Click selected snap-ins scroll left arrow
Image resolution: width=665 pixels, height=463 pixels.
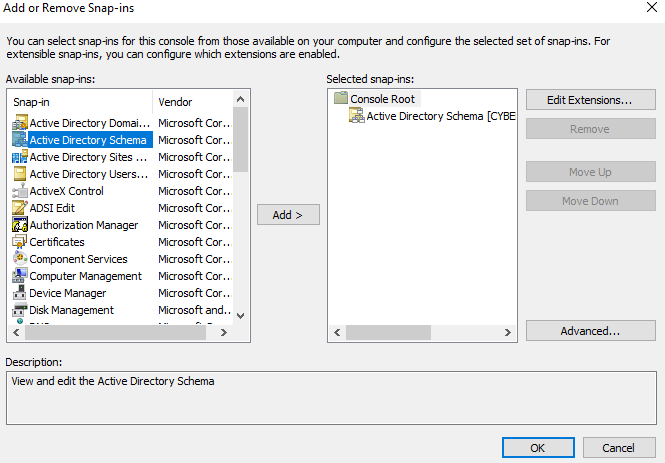coord(338,332)
